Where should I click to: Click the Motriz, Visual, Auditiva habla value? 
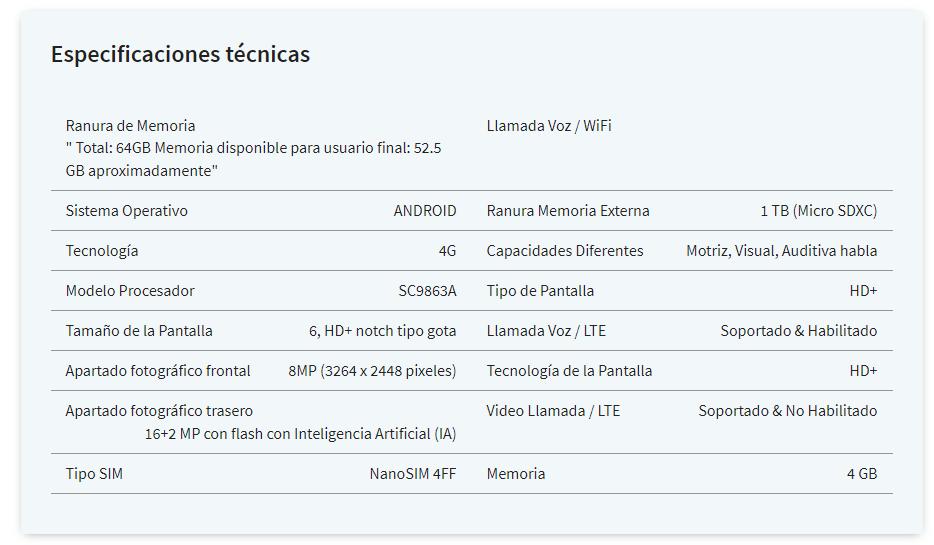coord(782,251)
